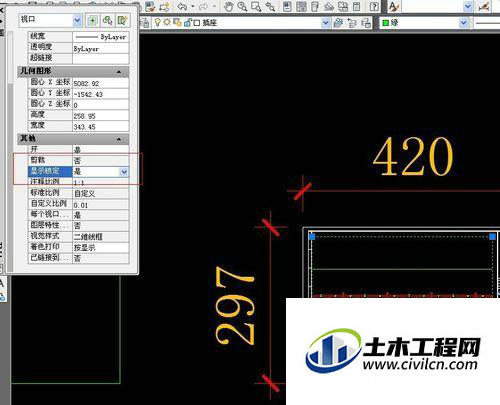
Task: Select the 线宽 ByLayer value field
Action: [101, 37]
